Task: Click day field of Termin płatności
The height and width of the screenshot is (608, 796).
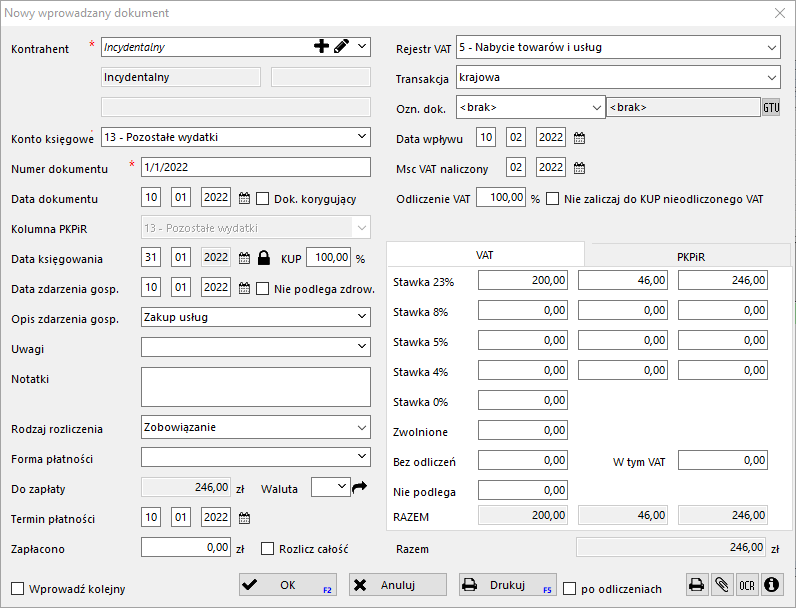Action: 151,517
